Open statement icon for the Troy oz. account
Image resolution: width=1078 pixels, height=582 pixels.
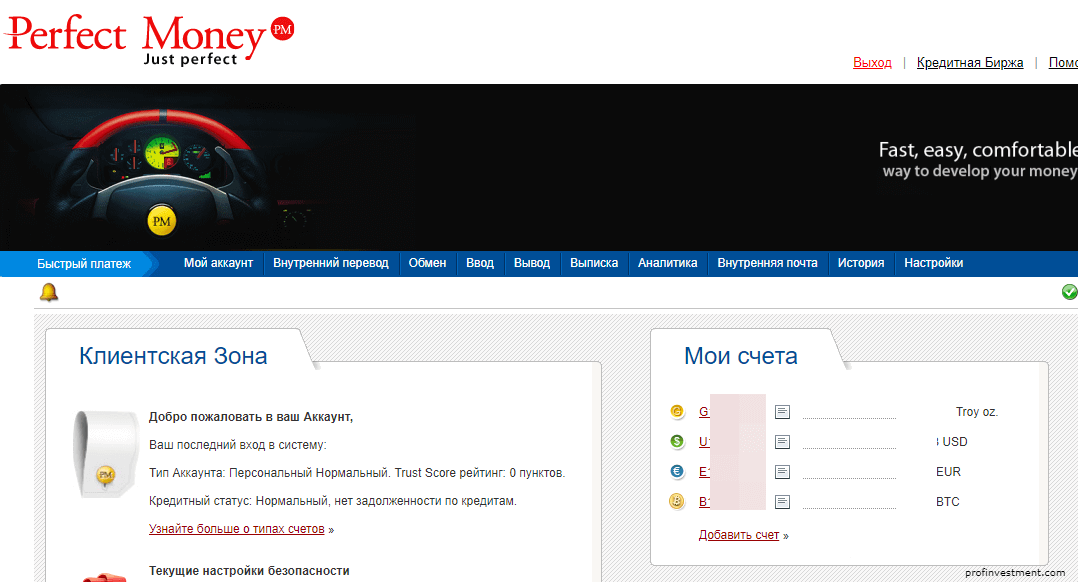782,412
